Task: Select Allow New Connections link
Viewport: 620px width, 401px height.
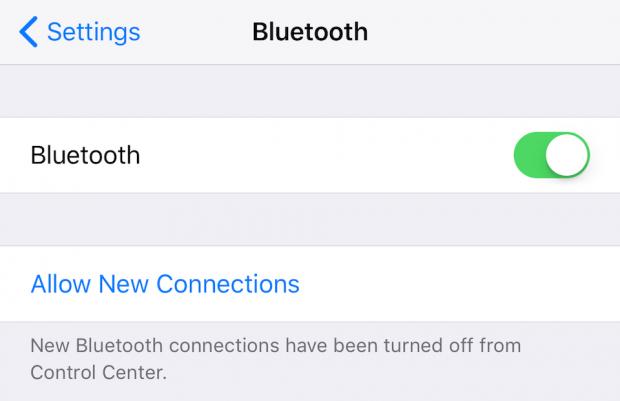Action: (x=165, y=284)
